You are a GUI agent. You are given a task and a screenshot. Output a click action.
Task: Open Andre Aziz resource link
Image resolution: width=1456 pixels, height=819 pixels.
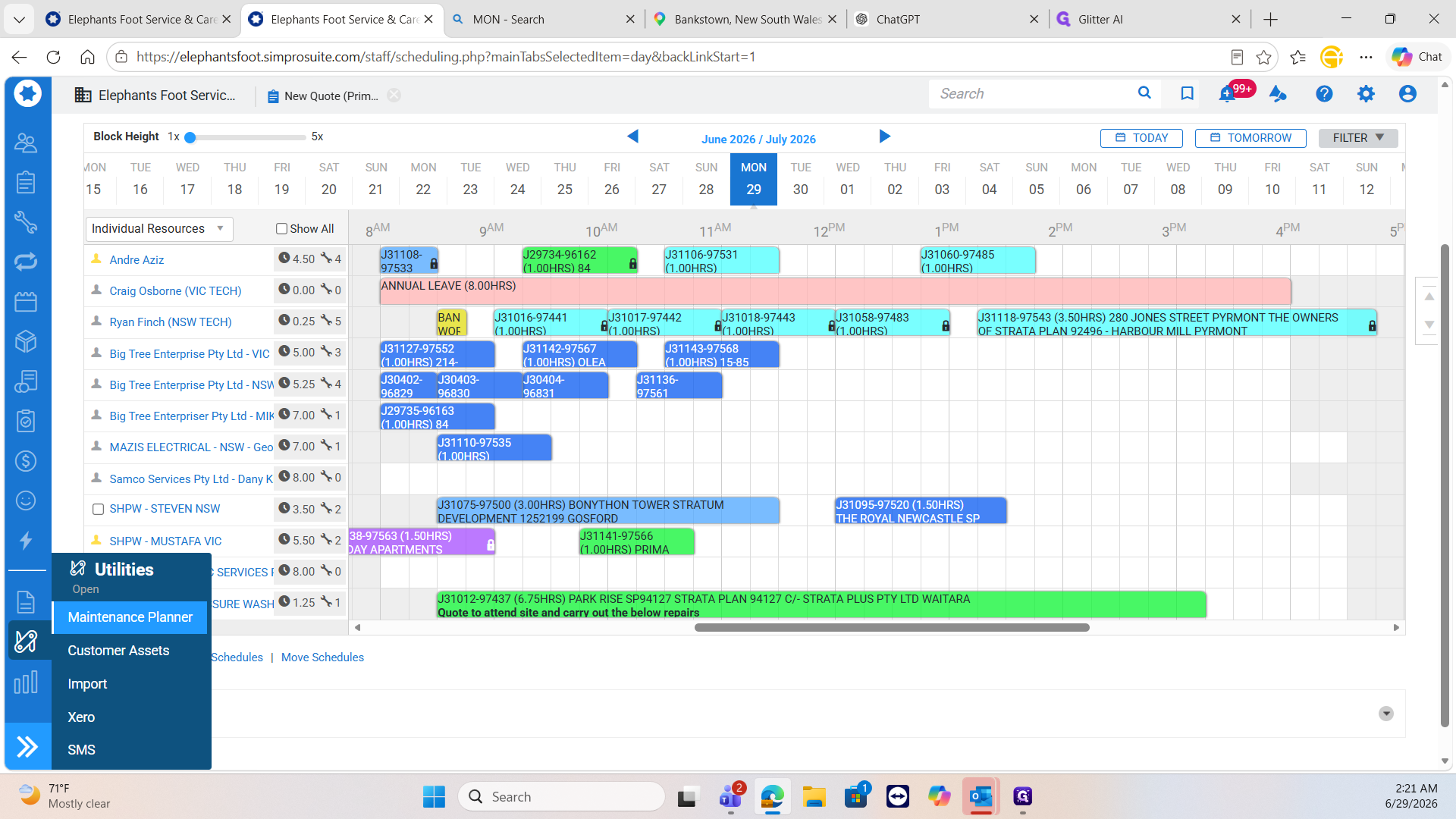click(x=136, y=259)
